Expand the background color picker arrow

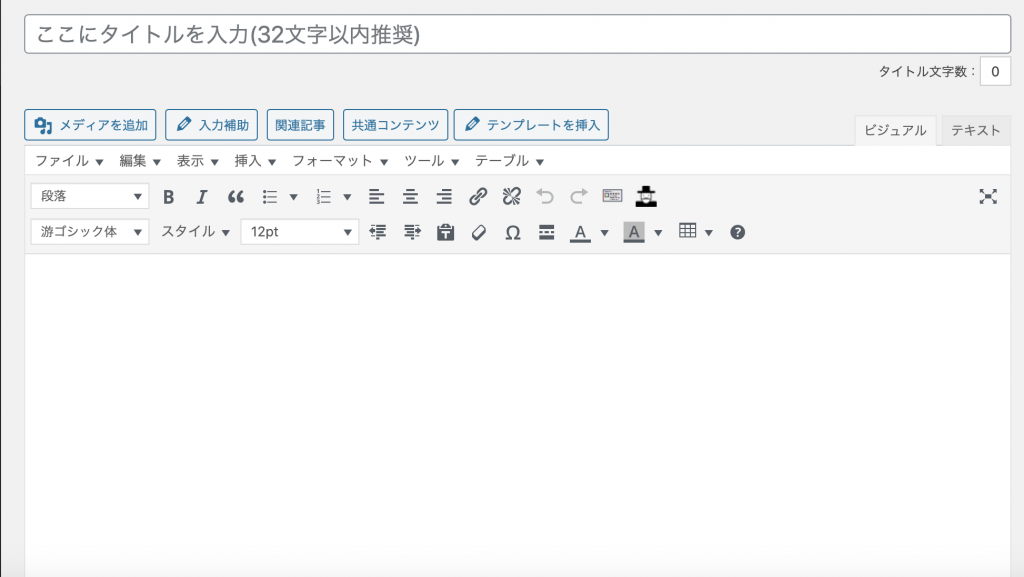[658, 232]
